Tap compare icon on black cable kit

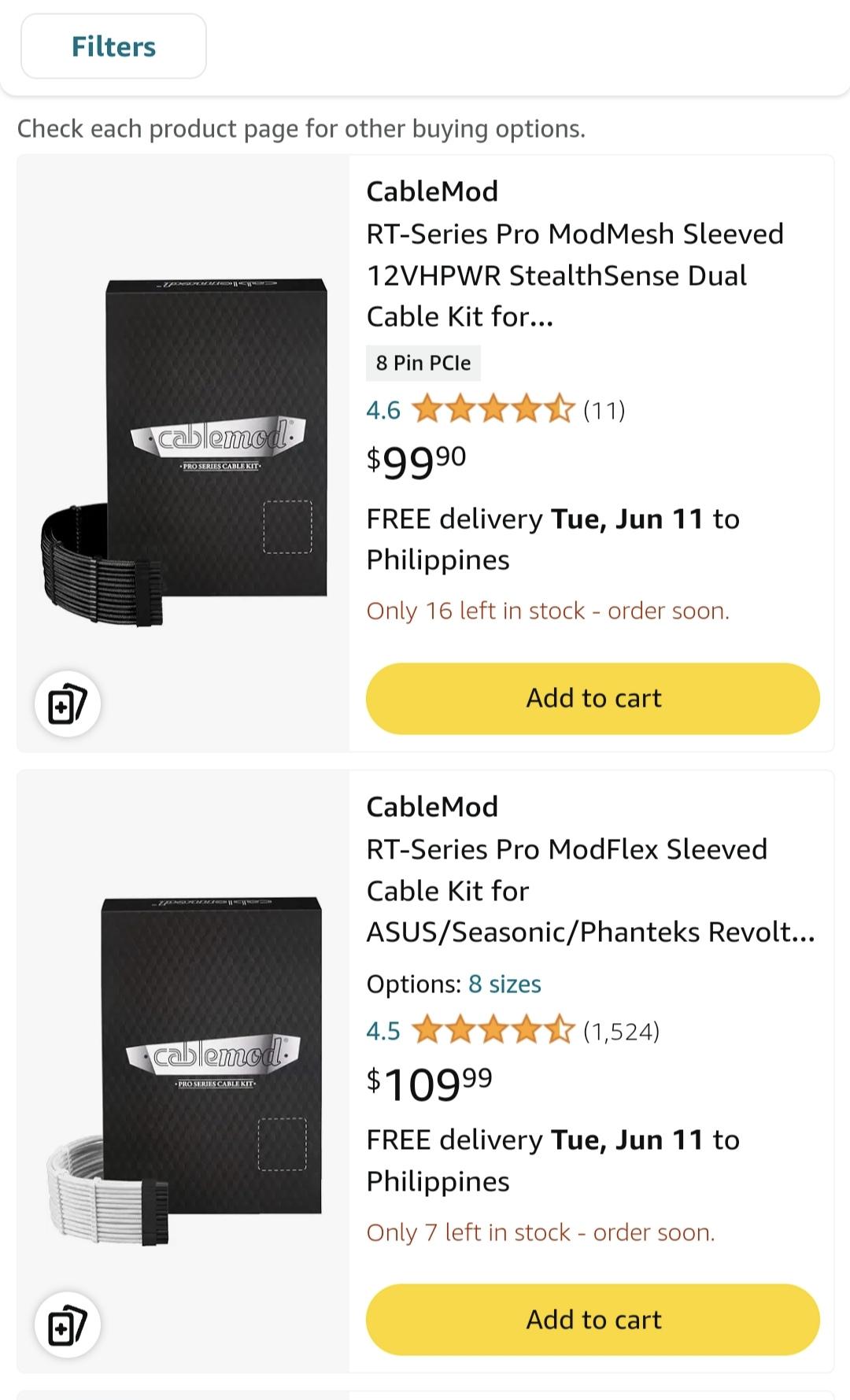[x=67, y=704]
